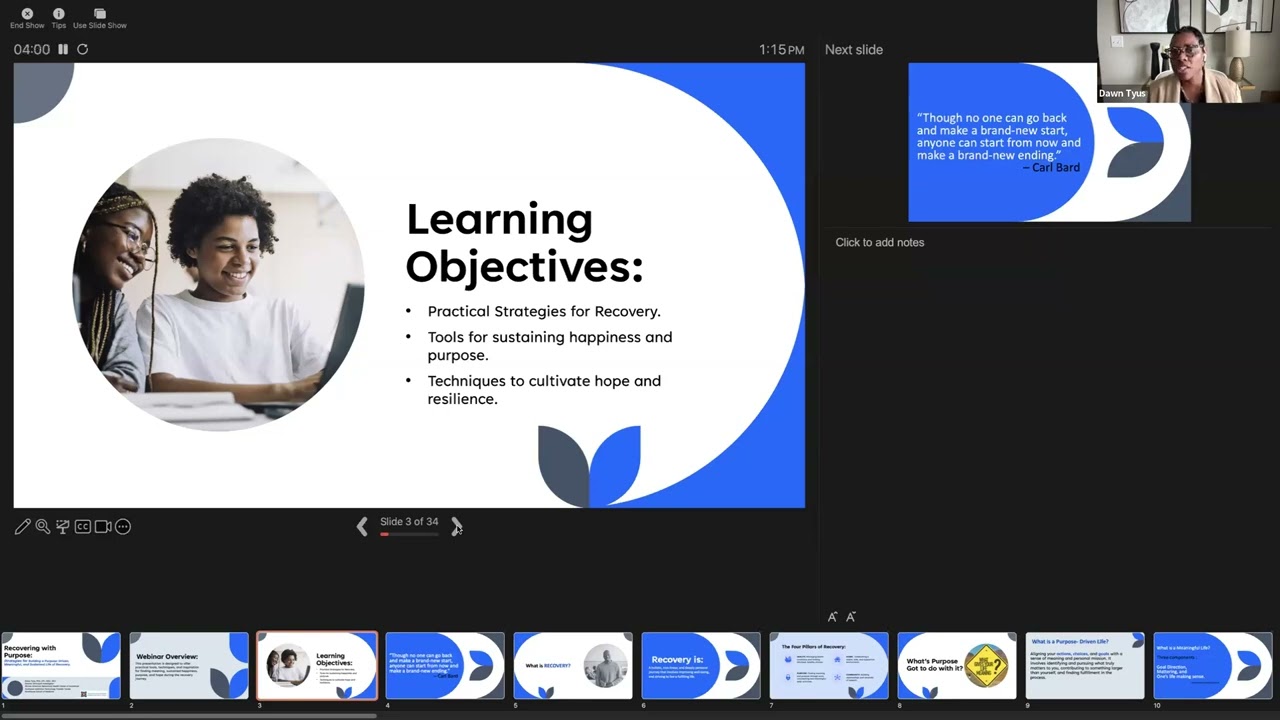
Task: Click the thumbnail strip horizontal scrollbar
Action: [188, 716]
